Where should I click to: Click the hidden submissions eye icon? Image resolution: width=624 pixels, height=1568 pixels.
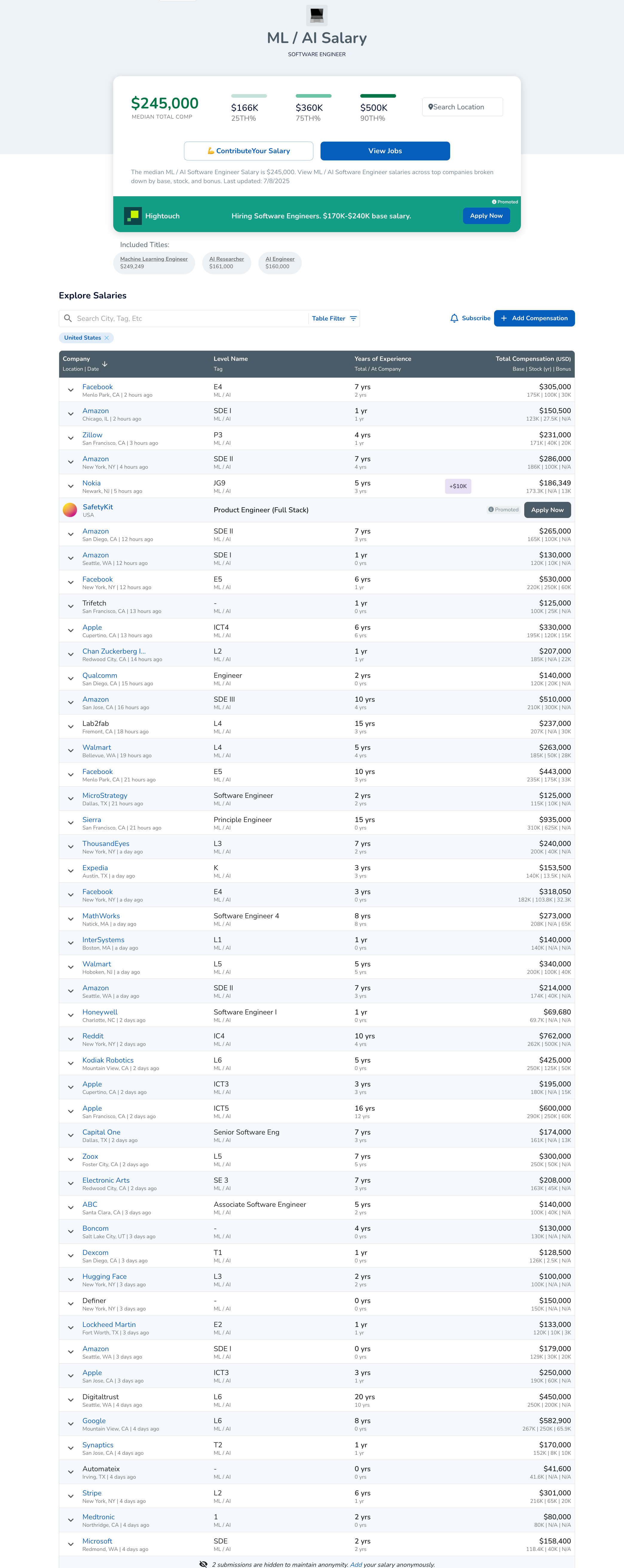coord(203,1564)
